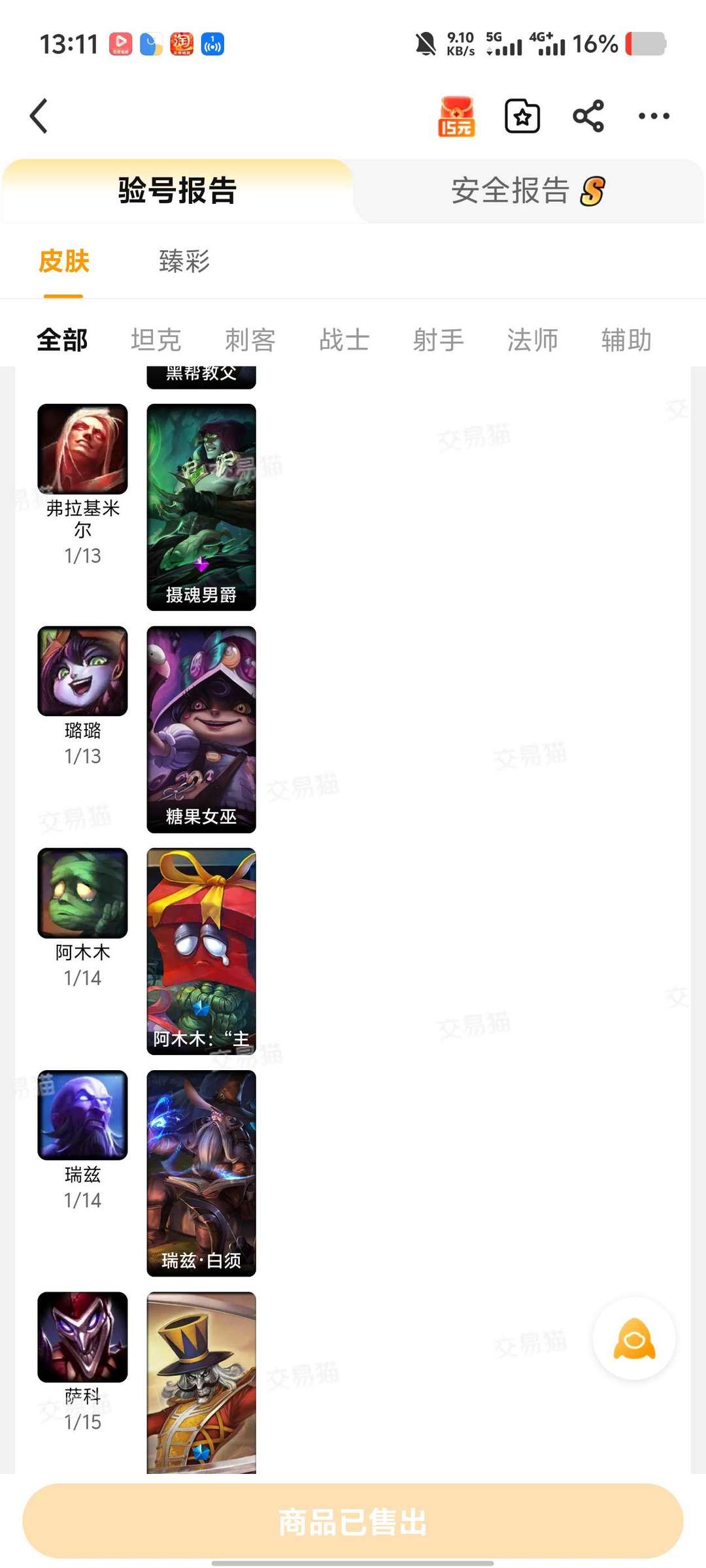Tap the 商品已售出 button
Screen dimensions: 706x1568
(x=353, y=1521)
